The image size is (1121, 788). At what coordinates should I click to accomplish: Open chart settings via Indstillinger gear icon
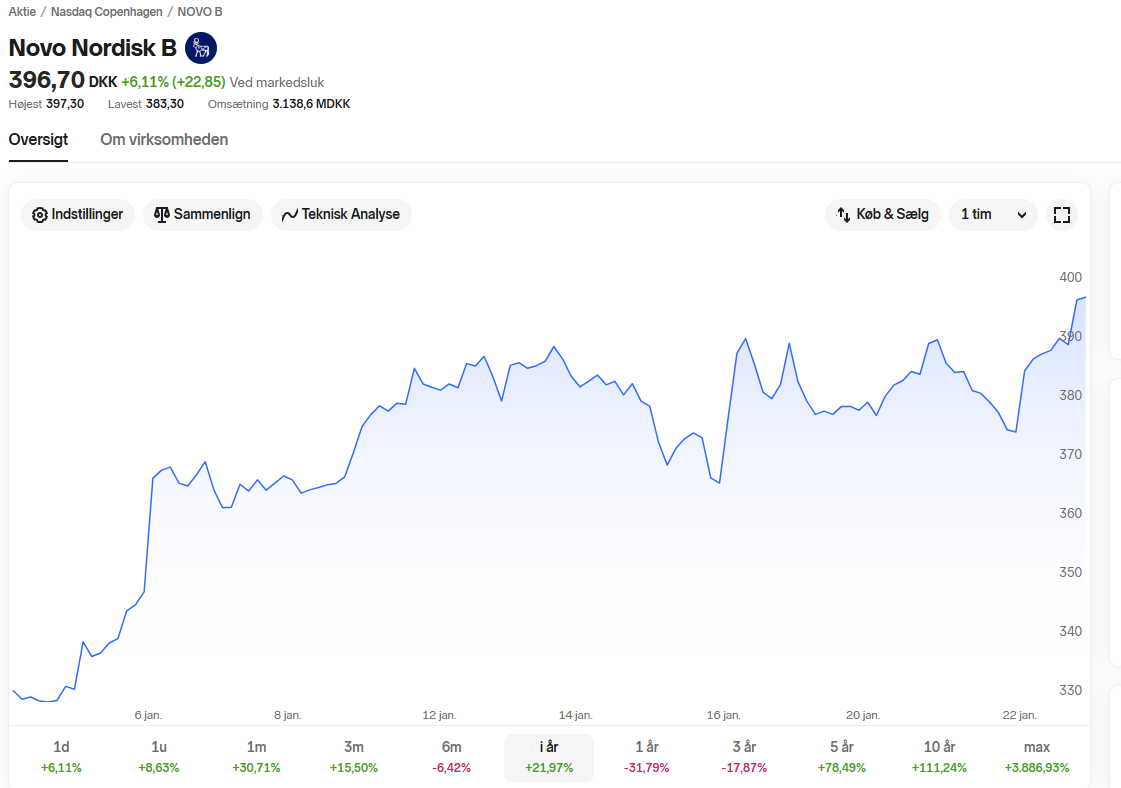40,215
